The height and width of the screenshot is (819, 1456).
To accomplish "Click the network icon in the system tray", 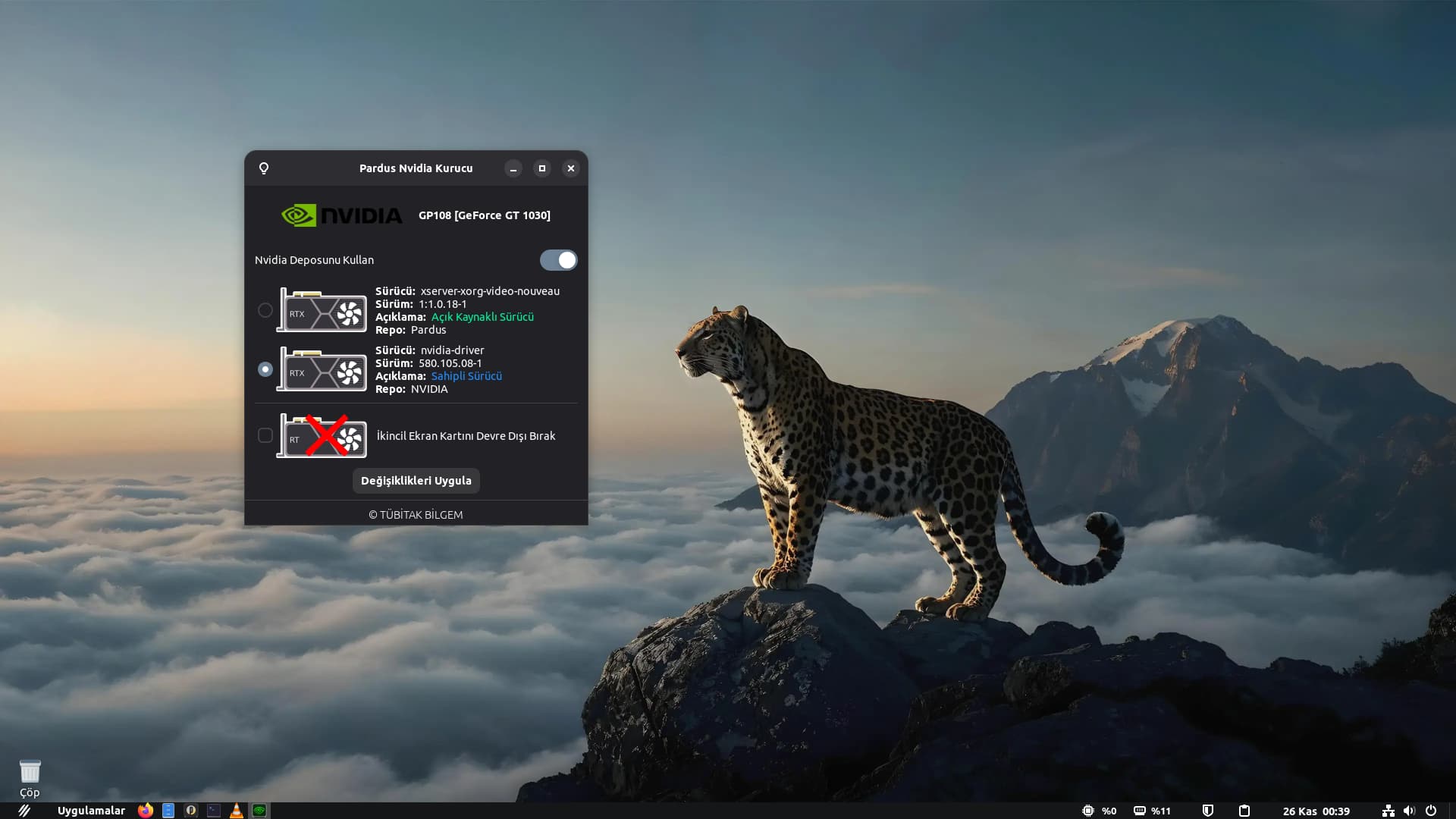I will click(1388, 811).
